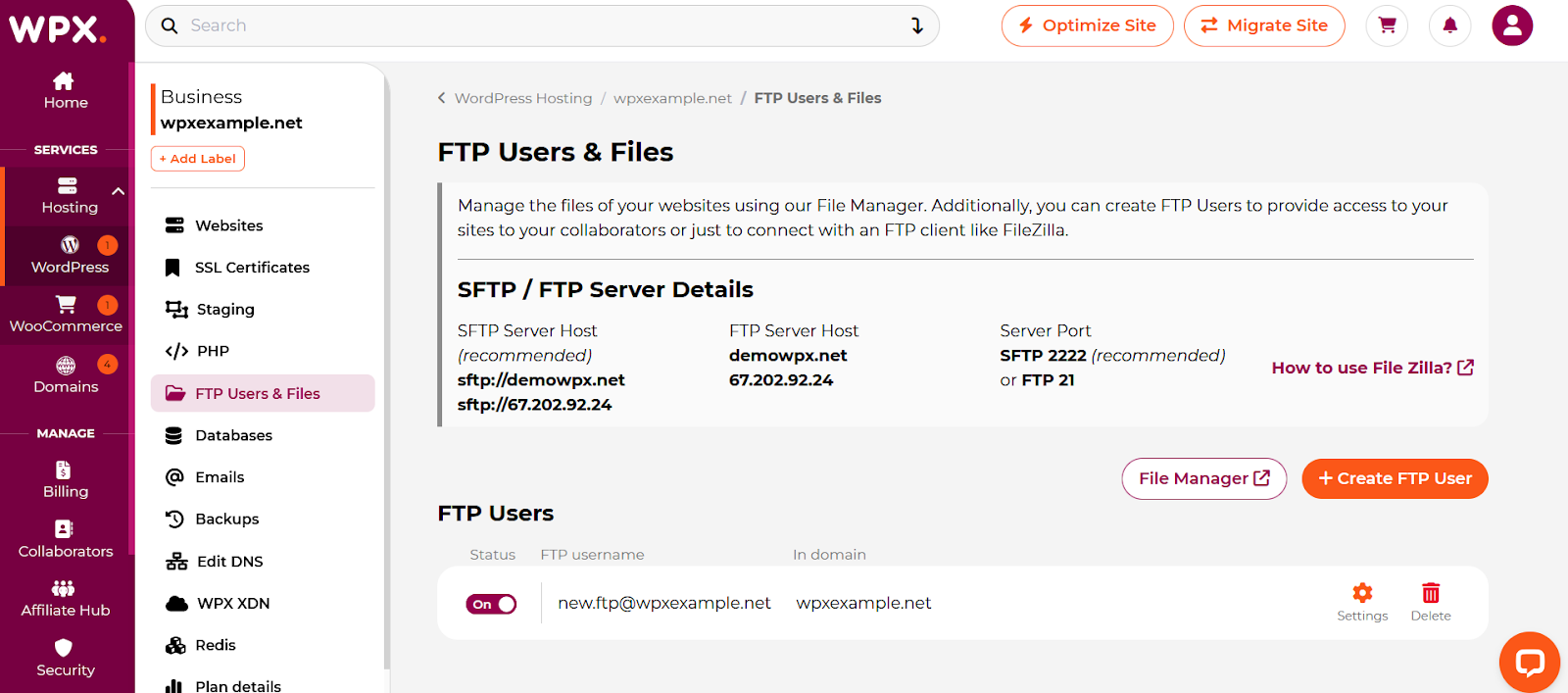Open Billing page
This screenshot has width=1568, height=693.
[x=66, y=480]
